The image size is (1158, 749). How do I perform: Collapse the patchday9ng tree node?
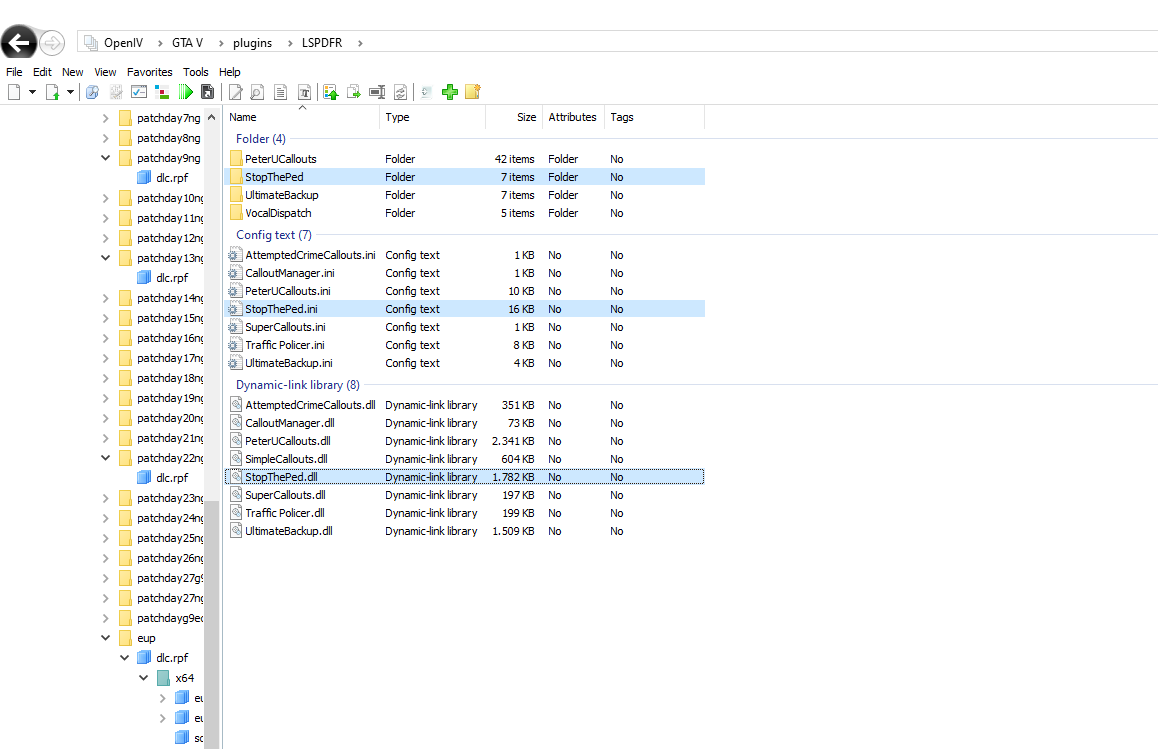point(106,158)
